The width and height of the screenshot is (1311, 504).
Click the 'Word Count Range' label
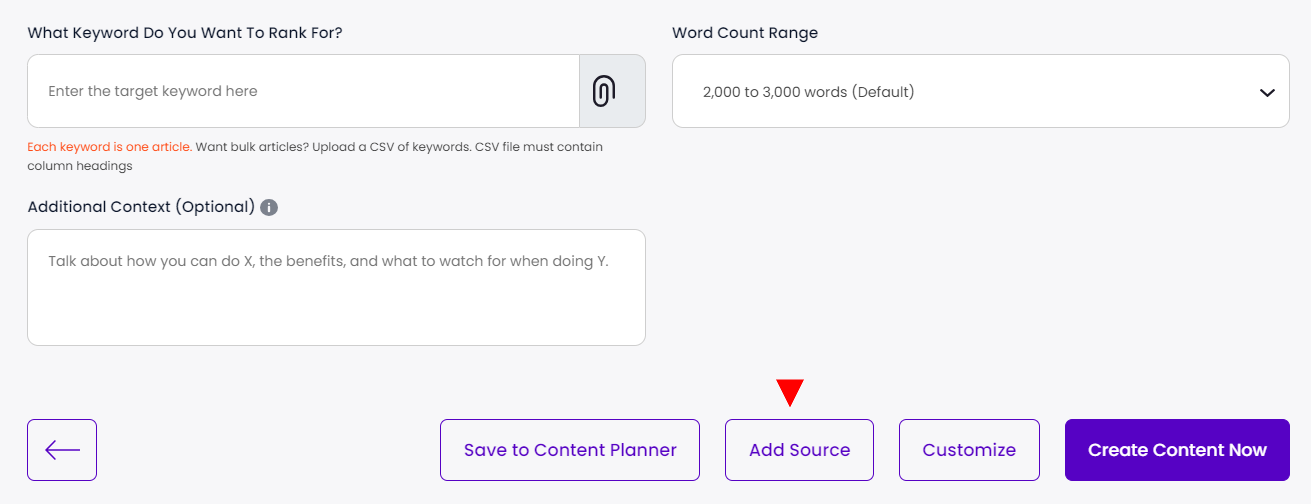(x=744, y=33)
